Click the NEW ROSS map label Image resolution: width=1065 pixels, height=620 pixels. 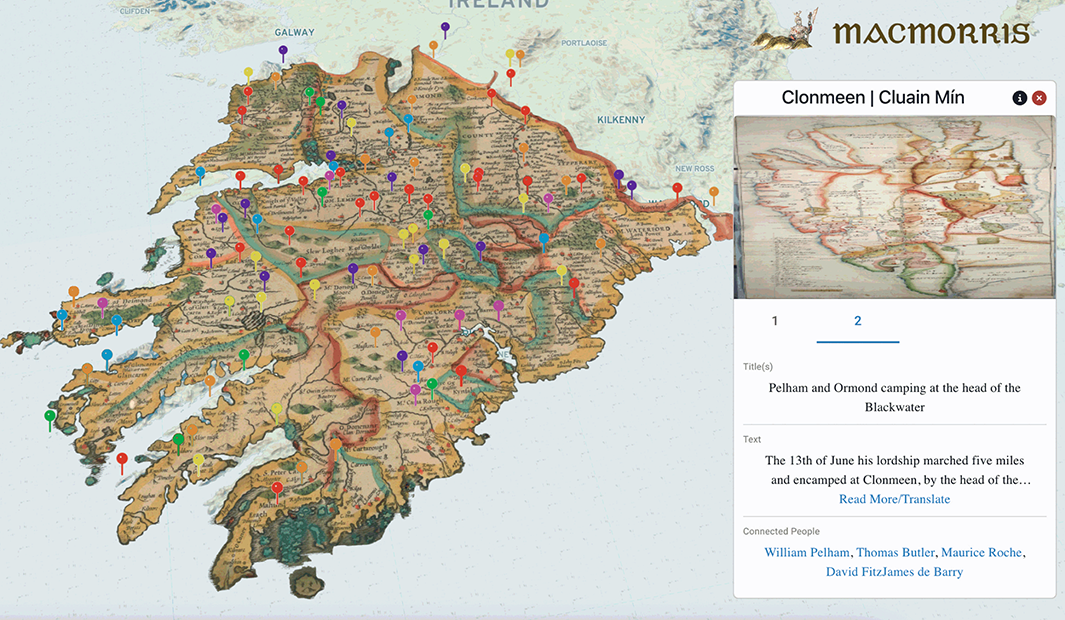pos(694,168)
